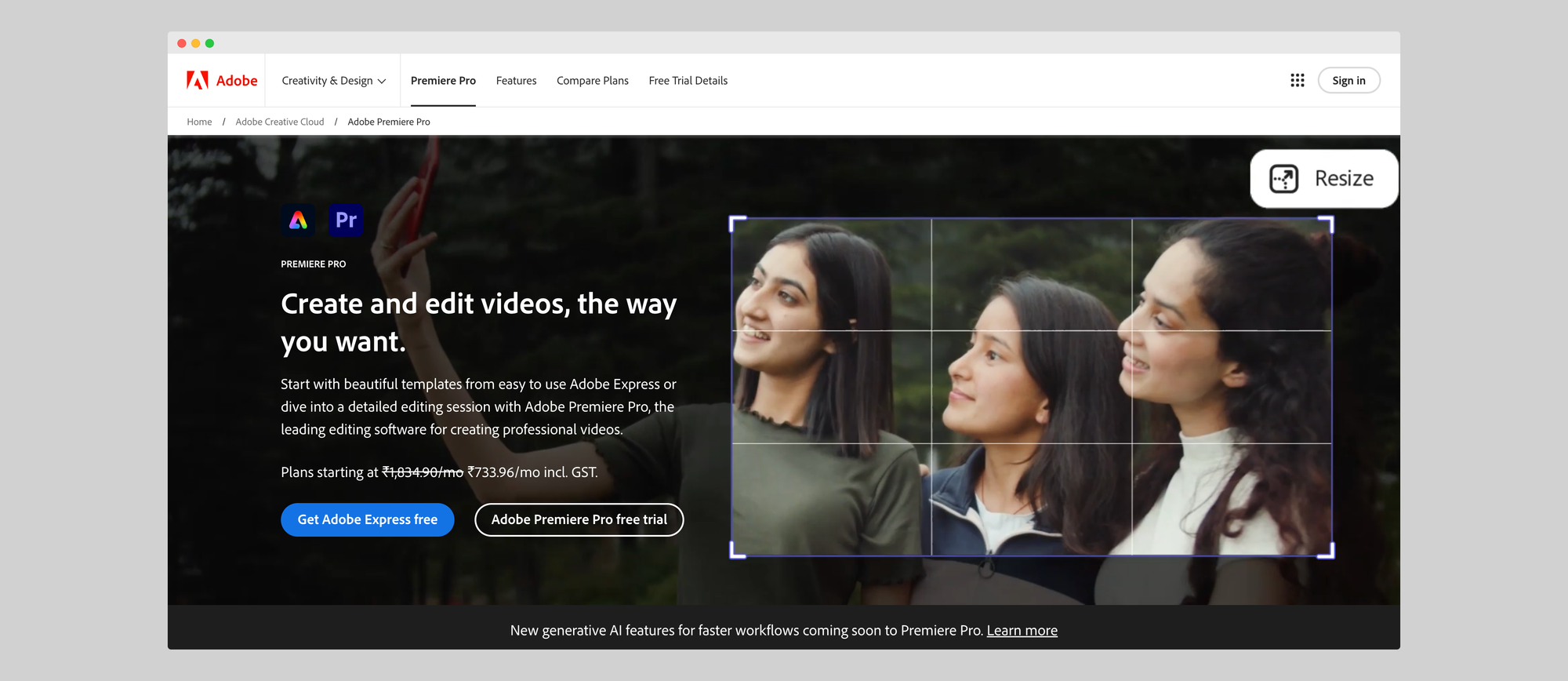This screenshot has height=681, width=1568.
Task: Click the Adobe Express app icon
Action: pyautogui.click(x=298, y=220)
